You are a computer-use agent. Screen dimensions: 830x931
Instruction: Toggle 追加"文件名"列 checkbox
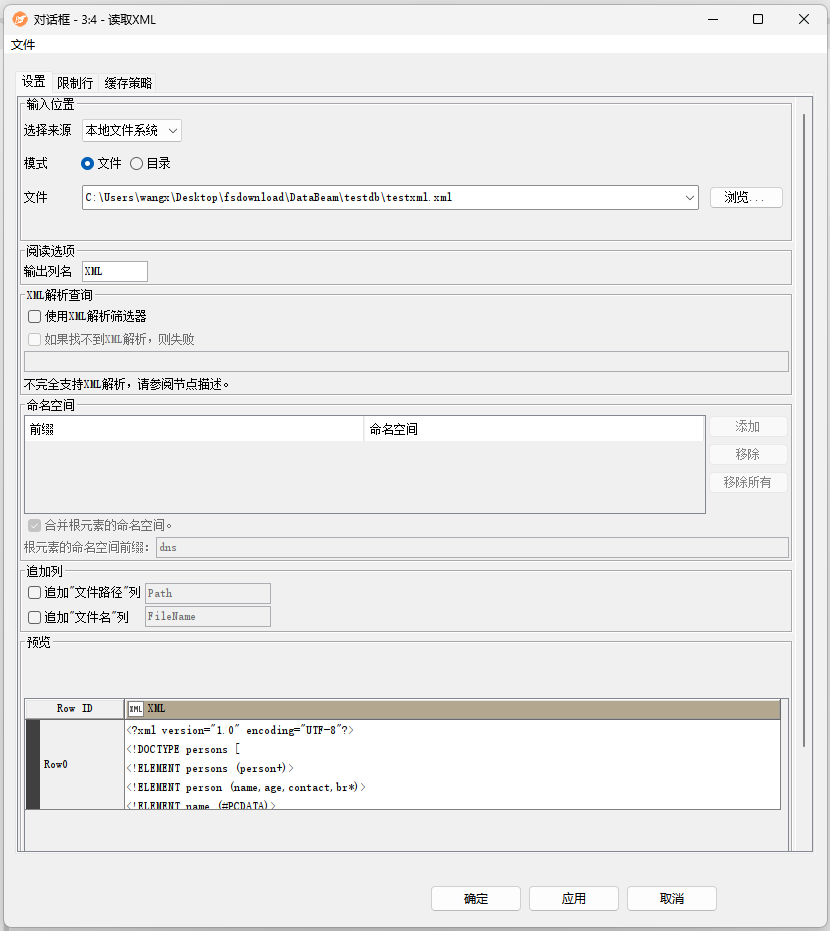coord(35,617)
